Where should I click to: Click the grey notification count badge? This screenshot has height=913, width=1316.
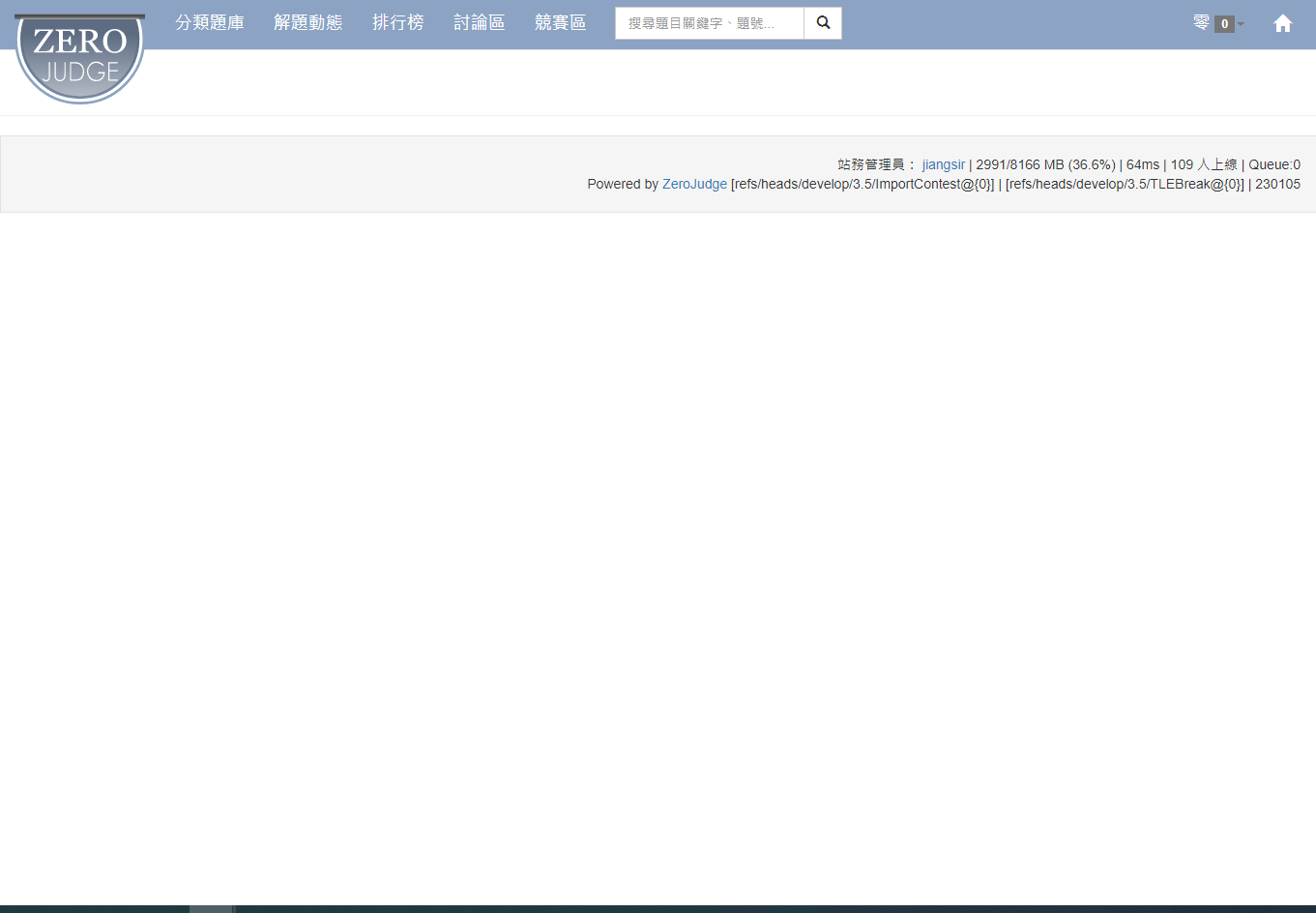(x=1224, y=24)
